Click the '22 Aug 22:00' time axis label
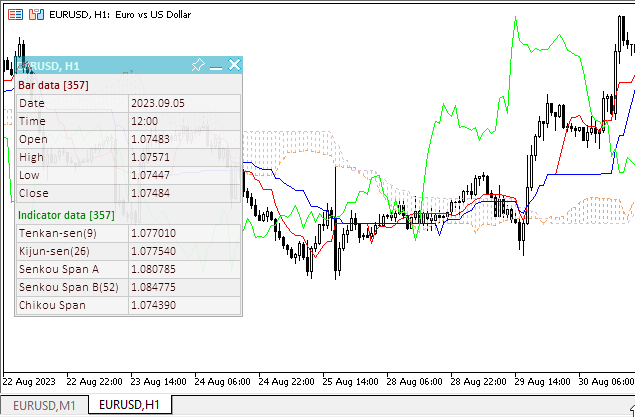 pyautogui.click(x=94, y=382)
